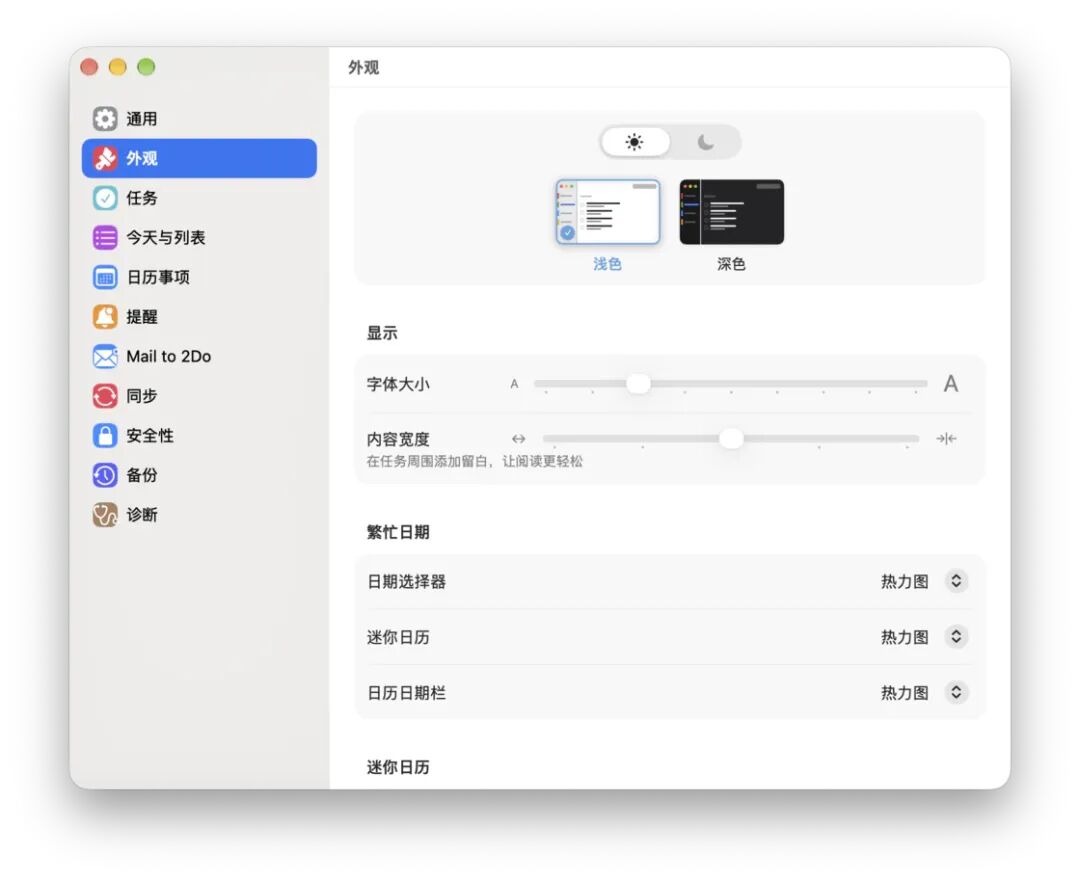Image resolution: width=1080 pixels, height=881 pixels.
Task: Click the Backup clock icon
Action: [105, 475]
